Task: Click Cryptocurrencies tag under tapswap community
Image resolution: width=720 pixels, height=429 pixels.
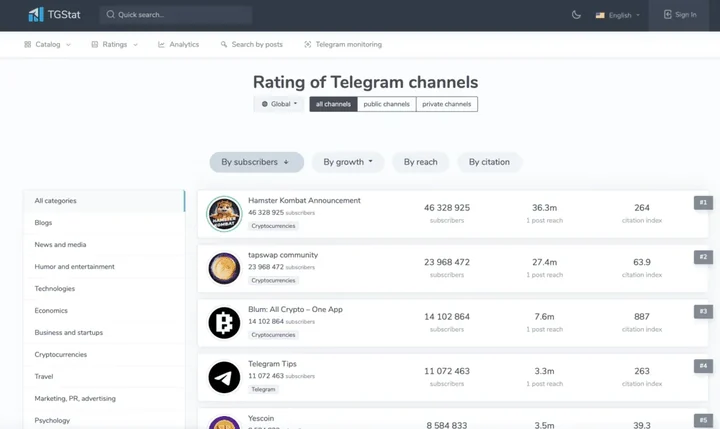Action: [x=273, y=281]
